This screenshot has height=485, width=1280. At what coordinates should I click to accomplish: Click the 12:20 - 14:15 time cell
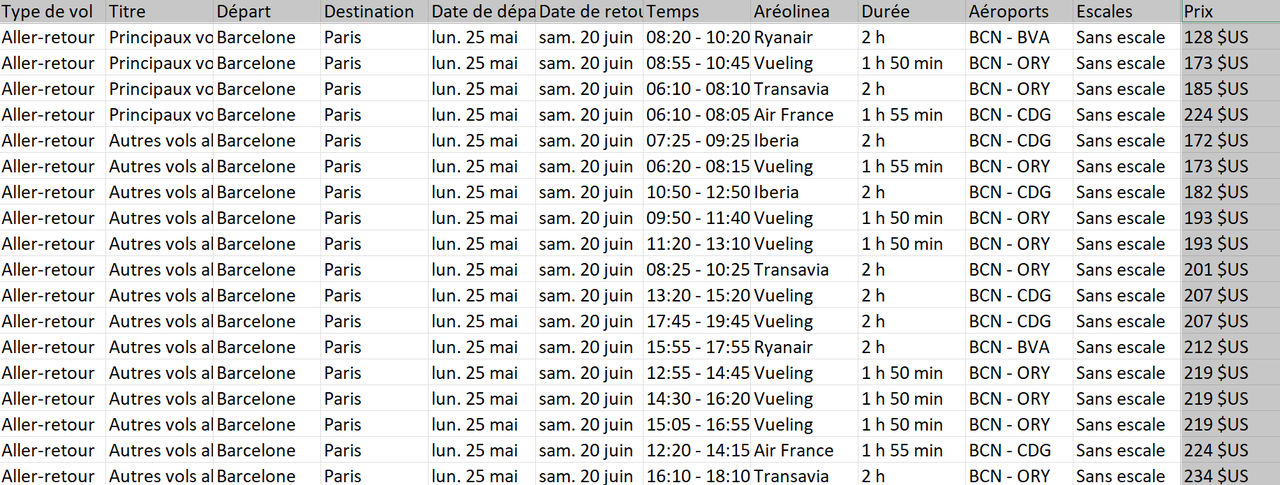697,451
